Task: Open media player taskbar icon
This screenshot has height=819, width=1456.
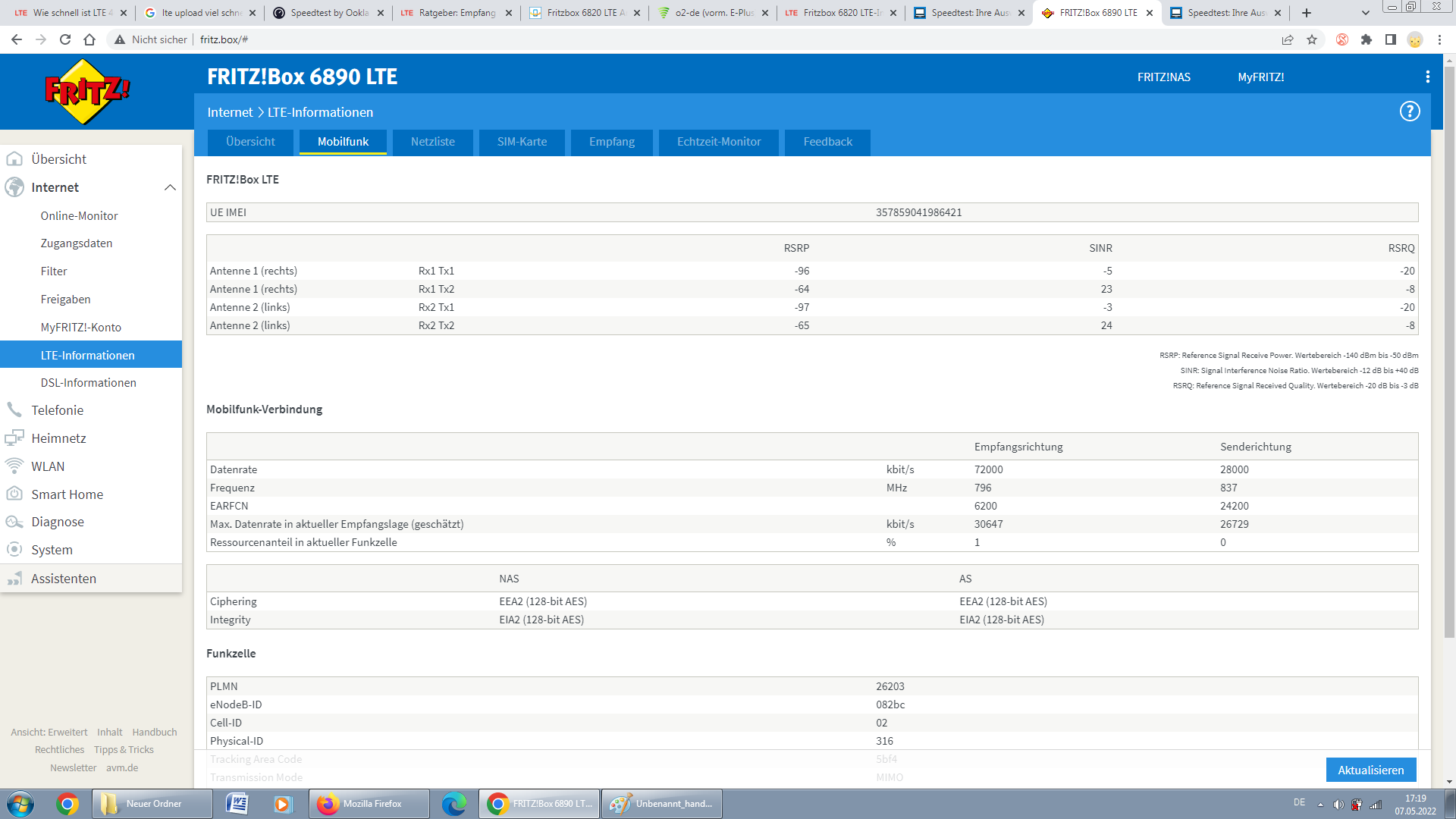Action: click(x=283, y=804)
